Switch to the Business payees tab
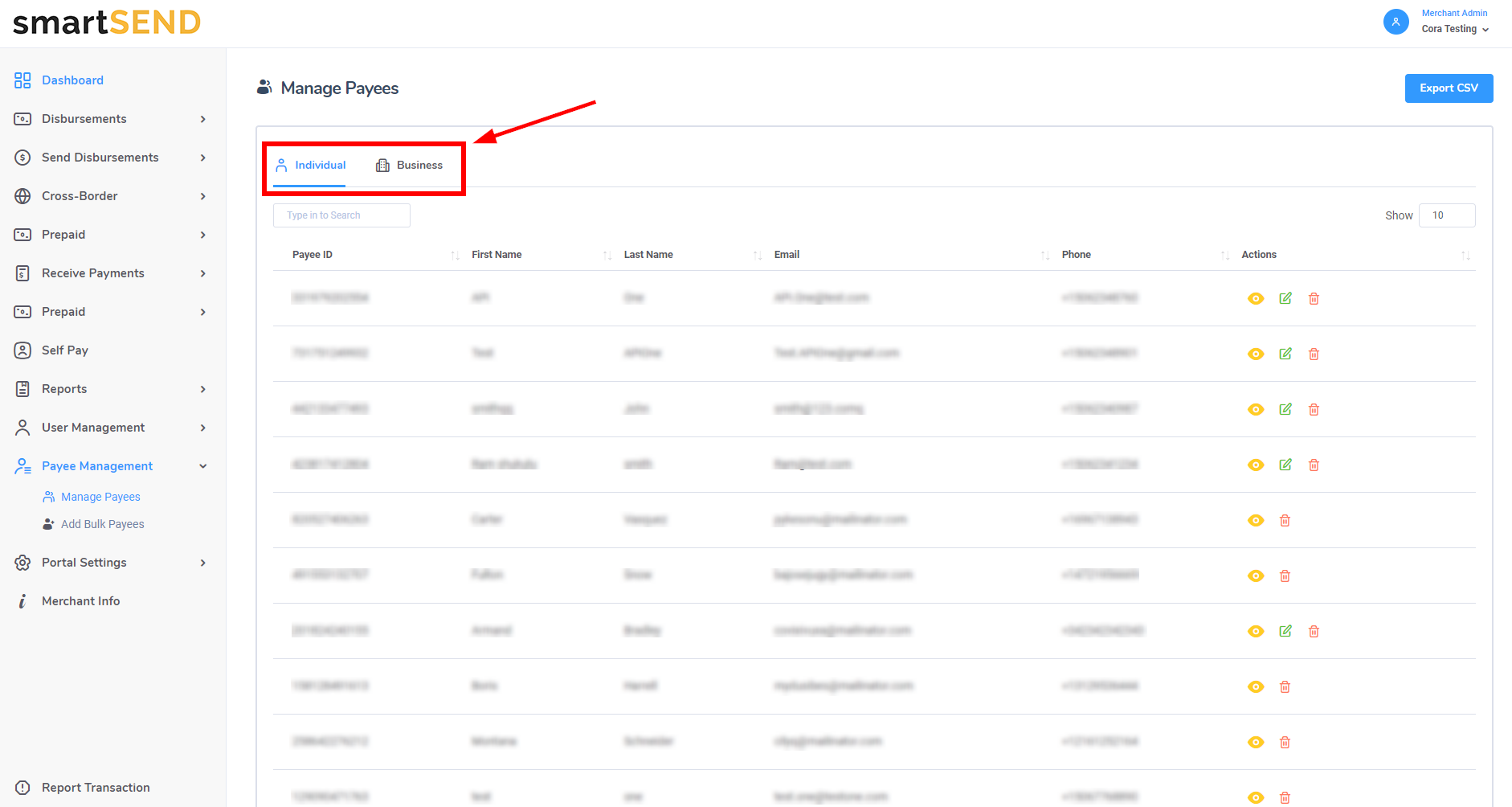The width and height of the screenshot is (1512, 807). pos(410,165)
